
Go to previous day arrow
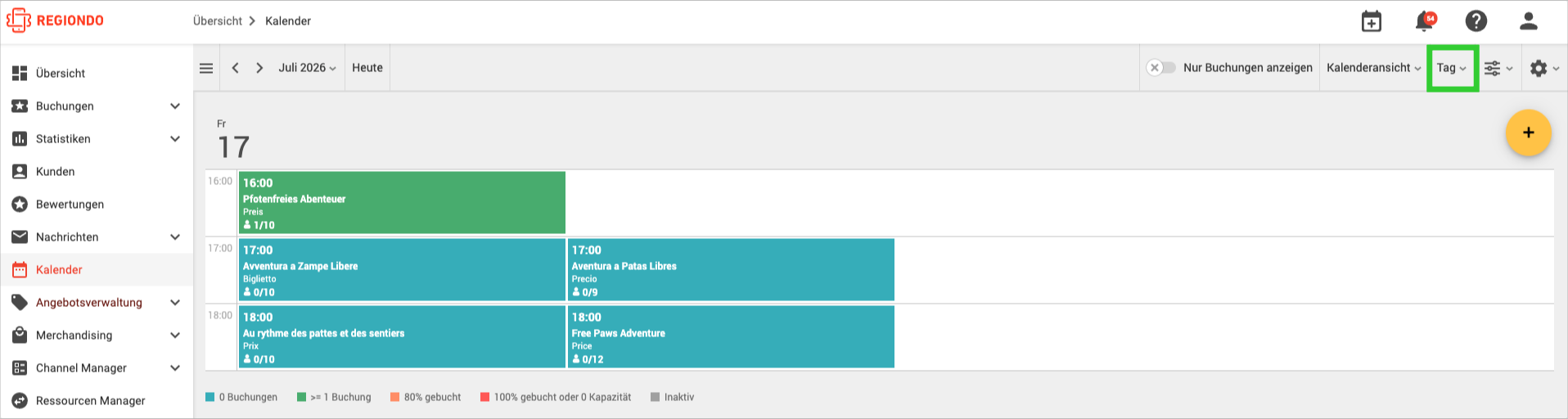[235, 68]
